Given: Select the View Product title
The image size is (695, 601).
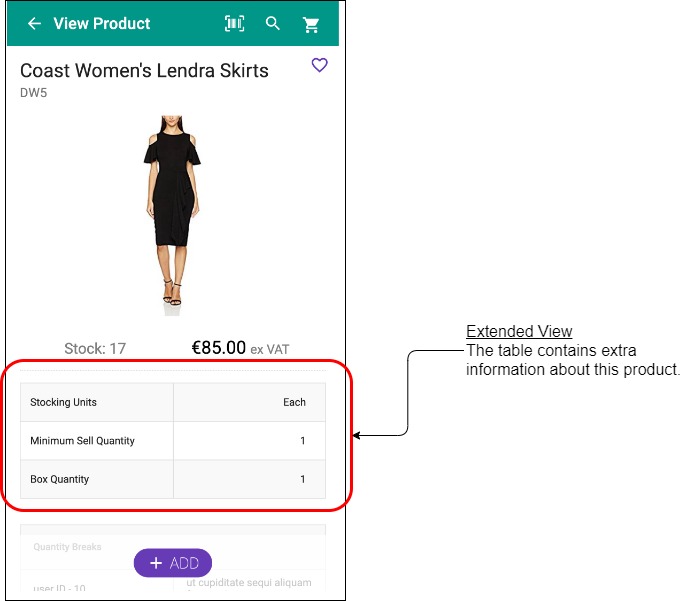Looking at the screenshot, I should 102,23.
